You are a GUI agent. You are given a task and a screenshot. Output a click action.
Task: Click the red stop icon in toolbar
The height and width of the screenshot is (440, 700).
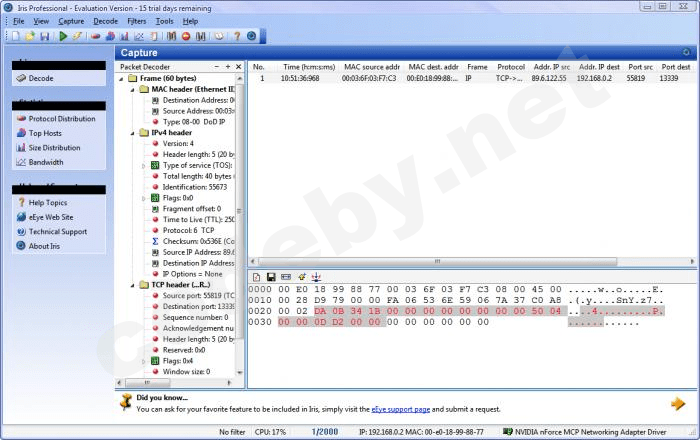(x=186, y=36)
